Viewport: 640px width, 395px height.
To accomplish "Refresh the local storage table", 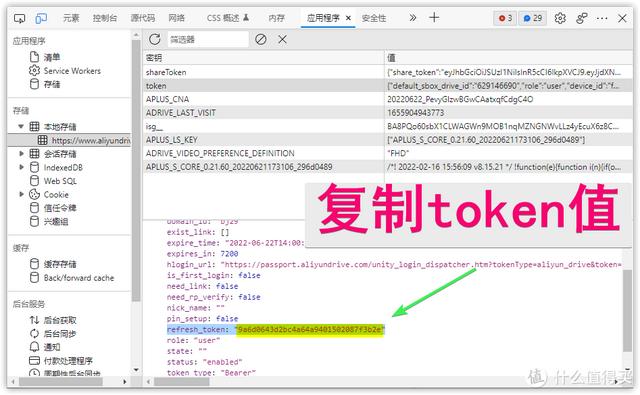I will pos(155,40).
